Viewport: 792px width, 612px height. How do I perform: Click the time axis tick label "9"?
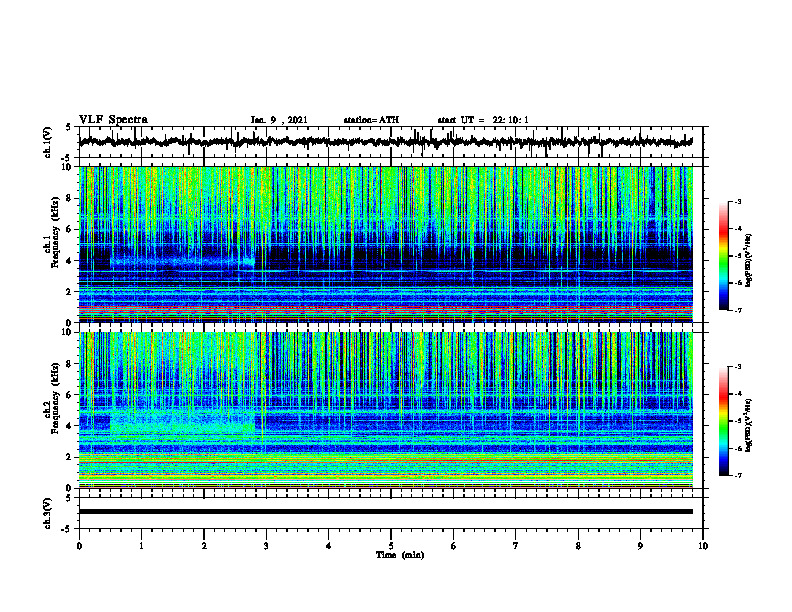(640, 546)
